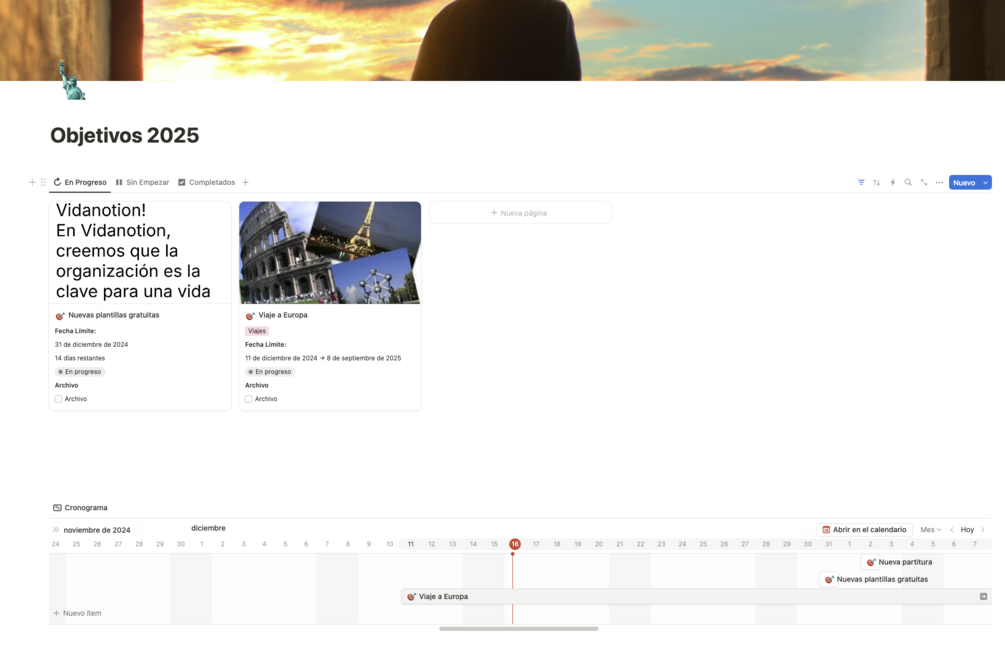Image resolution: width=1005 pixels, height=645 pixels.
Task: Click target icon on Nuevas plantillas gratuitas card
Action: pos(60,315)
